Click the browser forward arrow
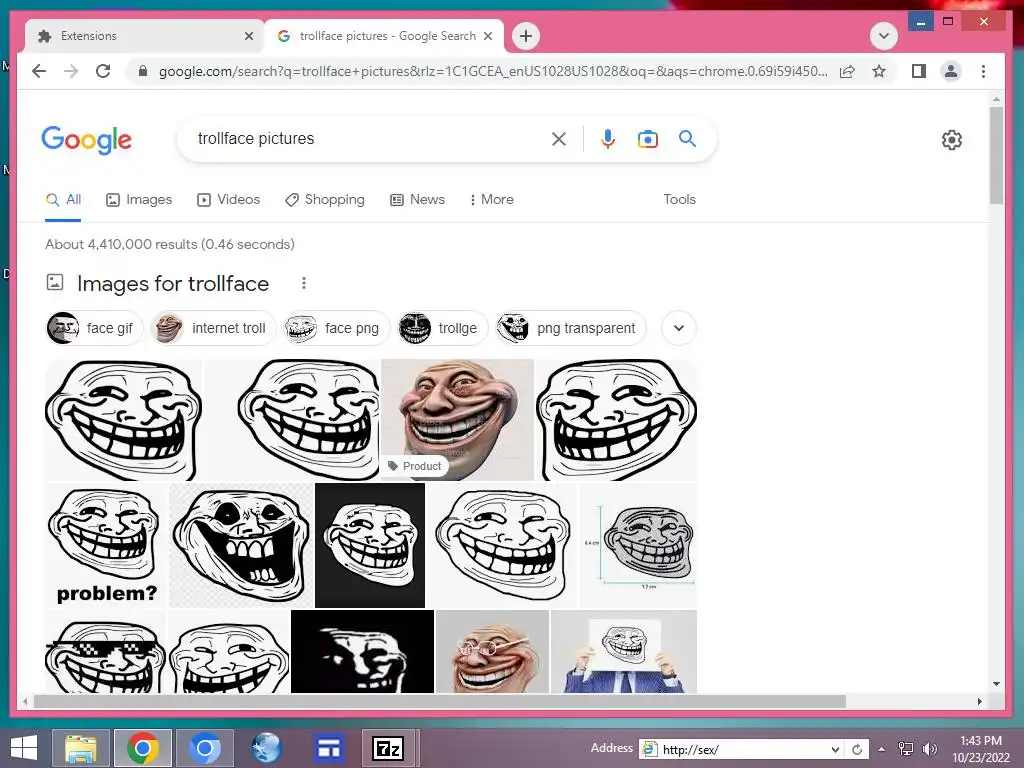Image resolution: width=1024 pixels, height=768 pixels. click(x=71, y=71)
